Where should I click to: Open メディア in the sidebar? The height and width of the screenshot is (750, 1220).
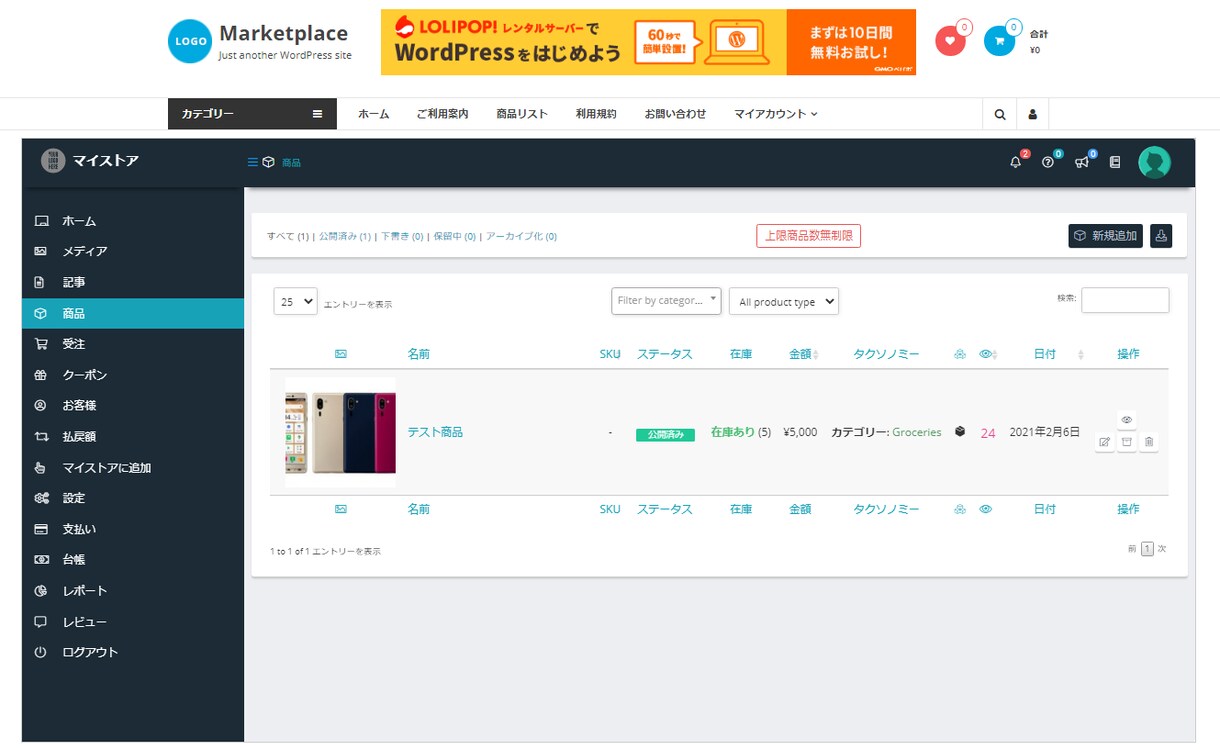click(133, 251)
